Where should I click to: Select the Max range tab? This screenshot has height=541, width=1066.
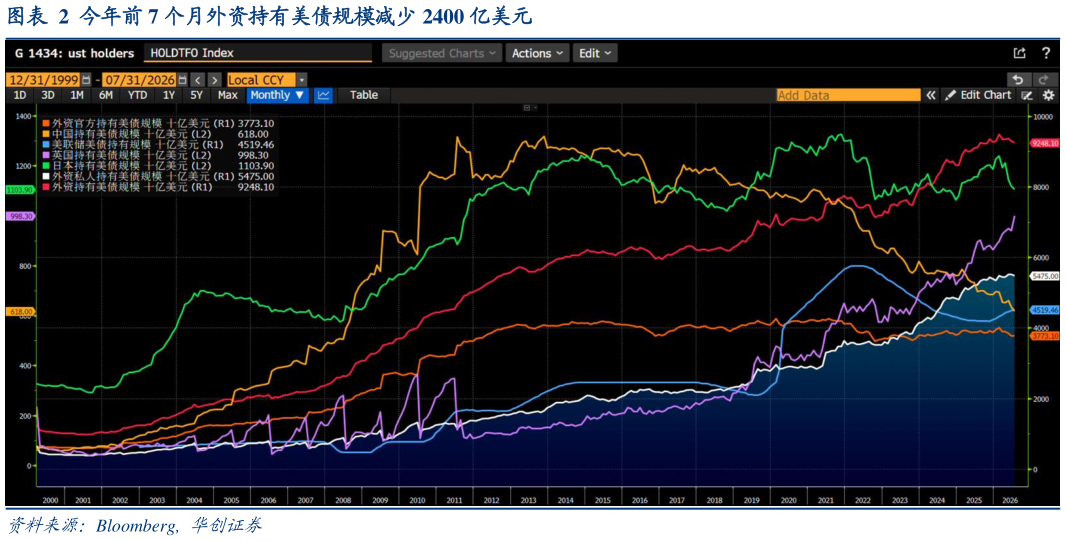coord(227,95)
